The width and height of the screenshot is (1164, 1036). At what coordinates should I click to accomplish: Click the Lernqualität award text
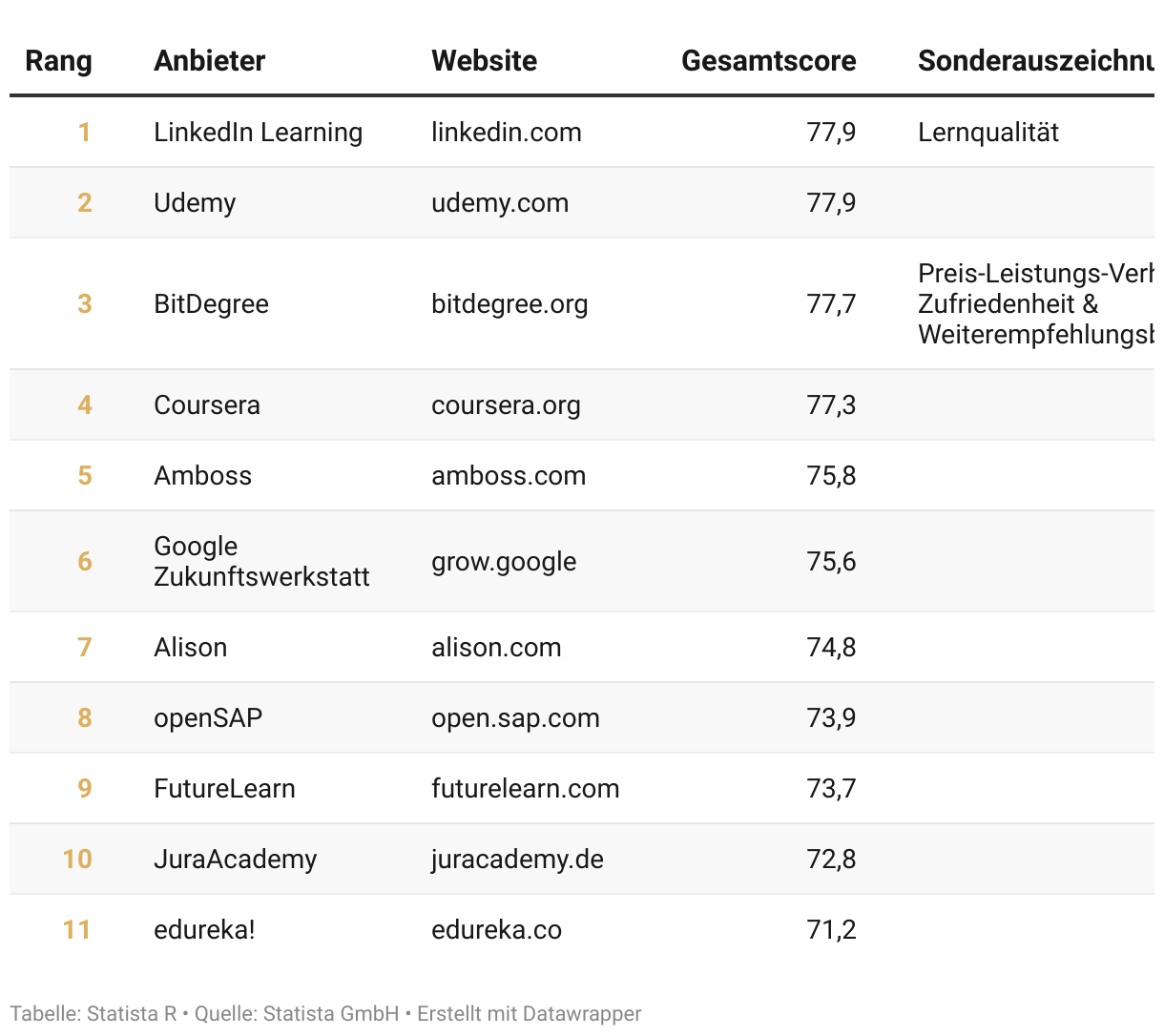point(987,133)
